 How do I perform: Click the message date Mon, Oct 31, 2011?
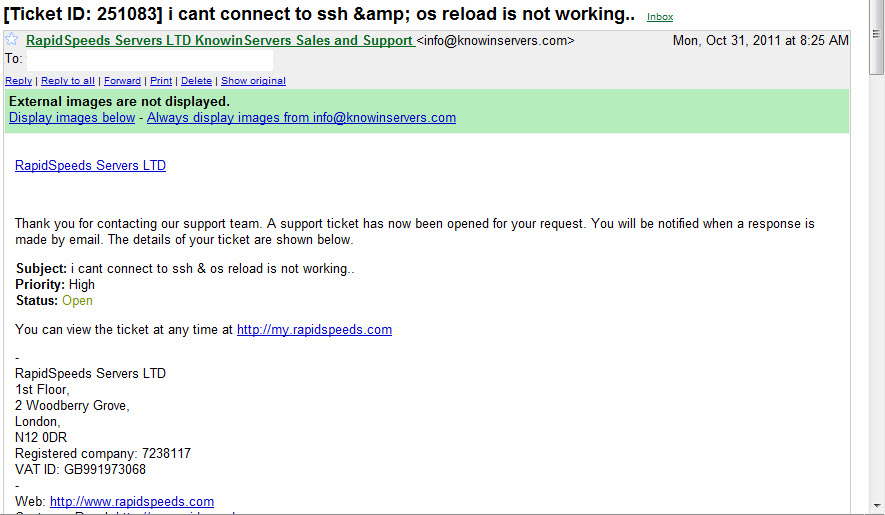(x=760, y=41)
